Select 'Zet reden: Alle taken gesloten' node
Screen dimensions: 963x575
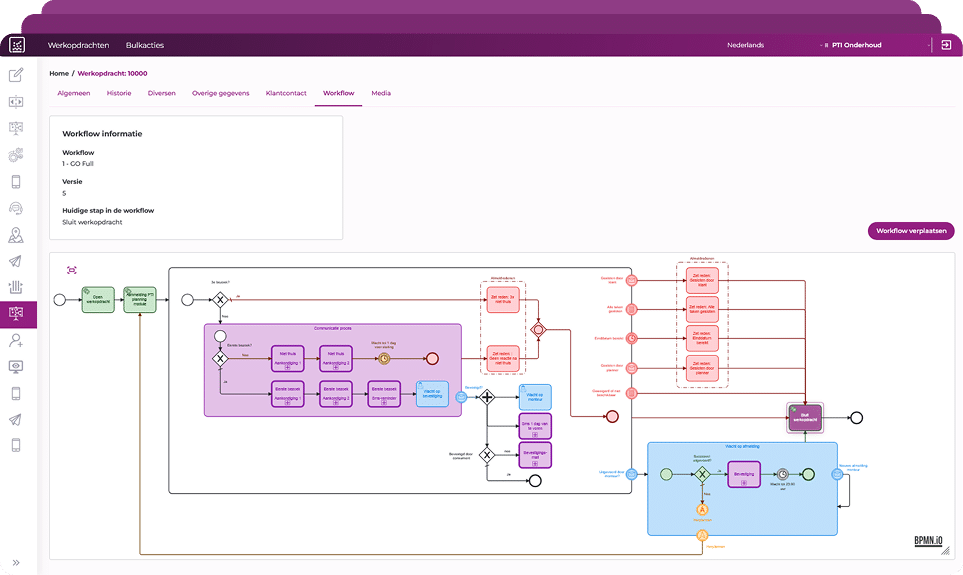pos(702,310)
